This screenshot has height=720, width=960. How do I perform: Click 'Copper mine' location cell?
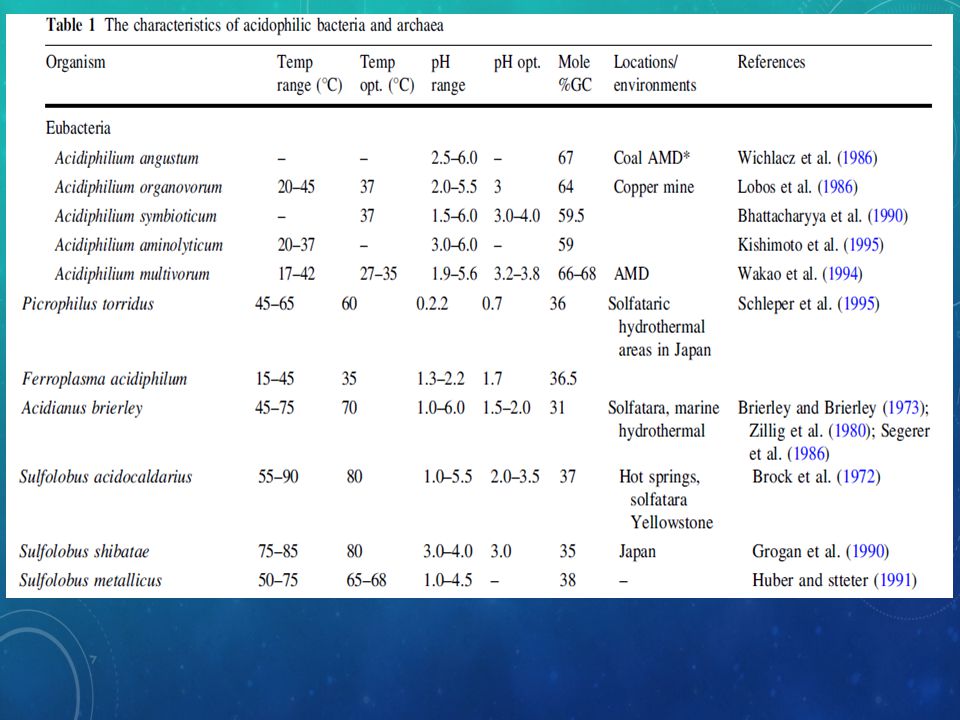pos(654,187)
